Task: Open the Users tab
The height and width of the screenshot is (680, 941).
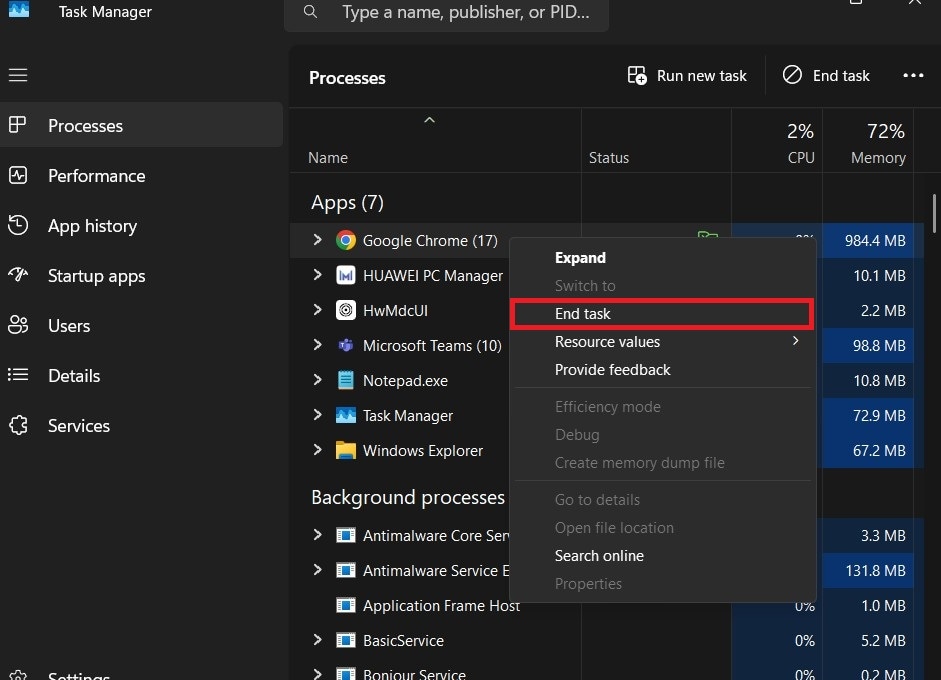Action: click(141, 325)
